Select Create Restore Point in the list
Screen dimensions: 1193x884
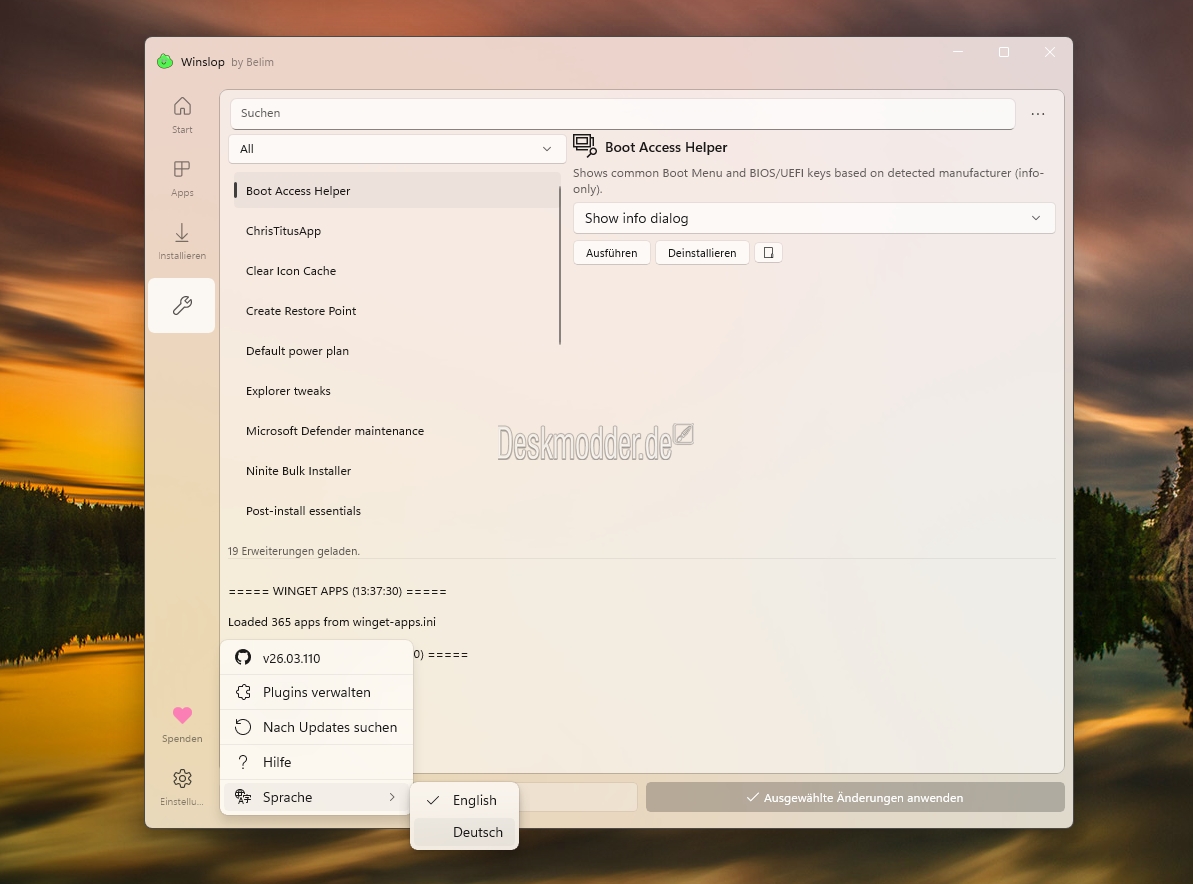coord(301,311)
